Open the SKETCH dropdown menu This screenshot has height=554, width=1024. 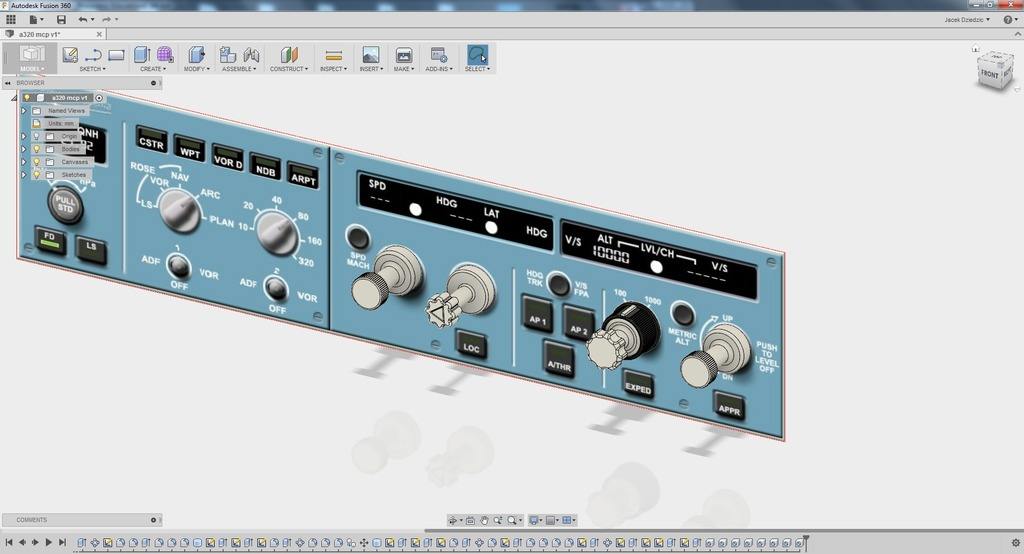[92, 69]
